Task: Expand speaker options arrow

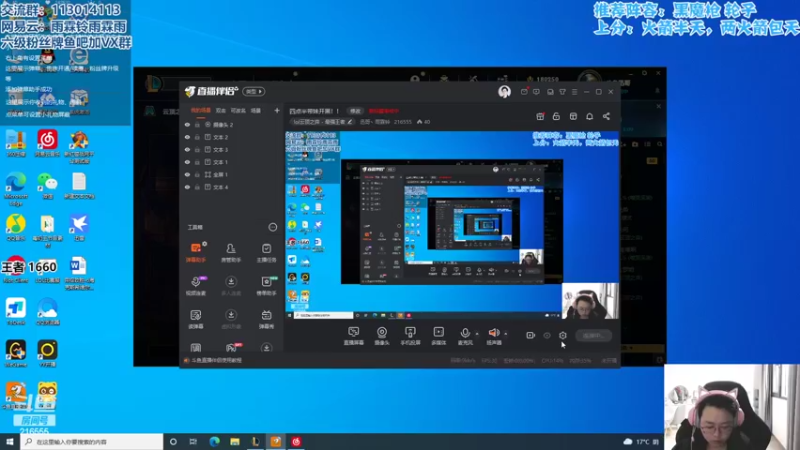Action: pos(506,334)
